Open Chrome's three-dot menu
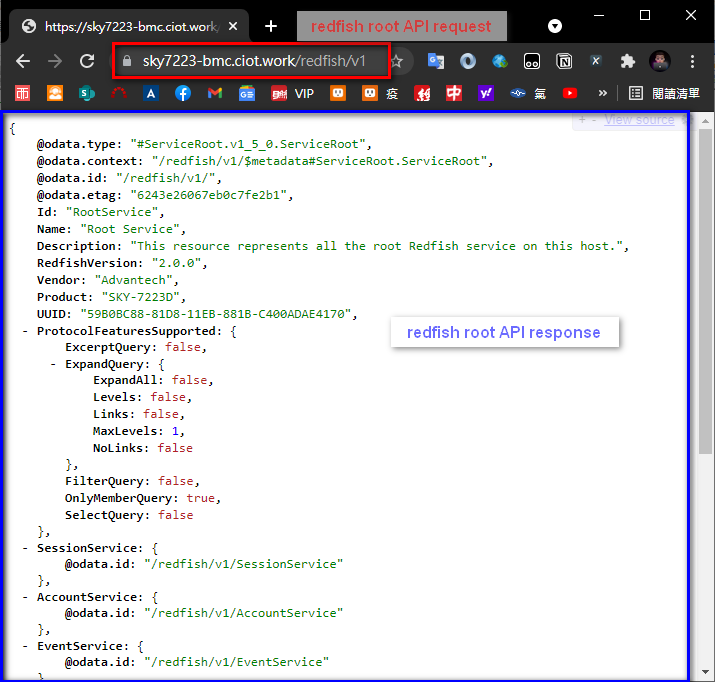The width and height of the screenshot is (715, 682). [693, 61]
